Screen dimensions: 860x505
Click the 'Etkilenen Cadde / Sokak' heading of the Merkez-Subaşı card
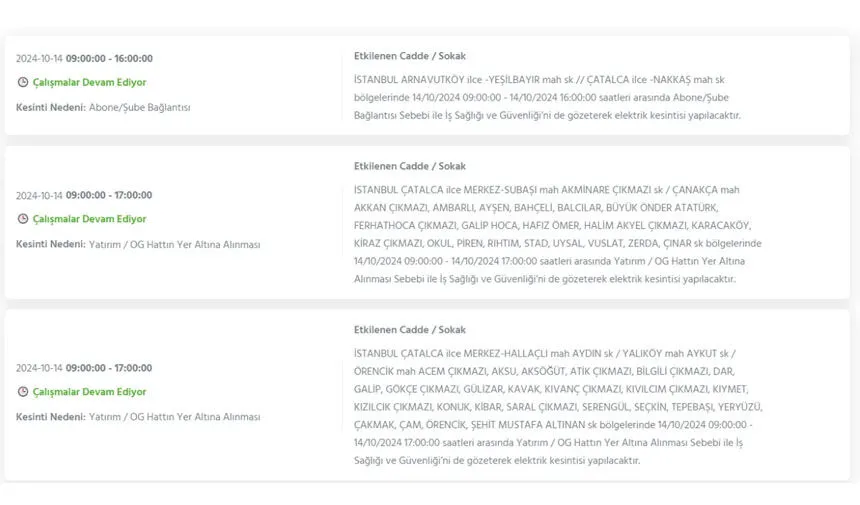click(x=409, y=166)
